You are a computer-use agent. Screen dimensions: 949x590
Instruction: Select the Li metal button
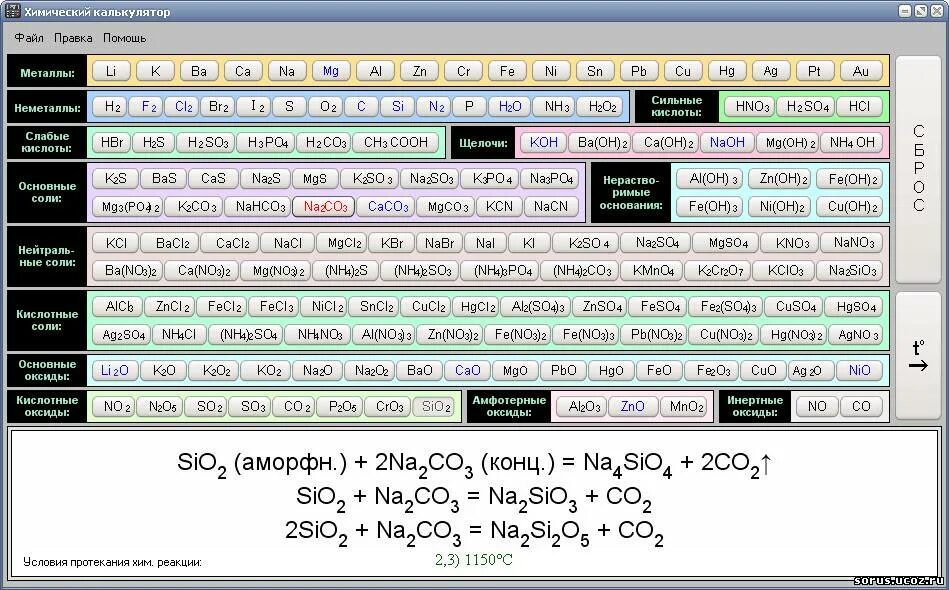[x=111, y=71]
